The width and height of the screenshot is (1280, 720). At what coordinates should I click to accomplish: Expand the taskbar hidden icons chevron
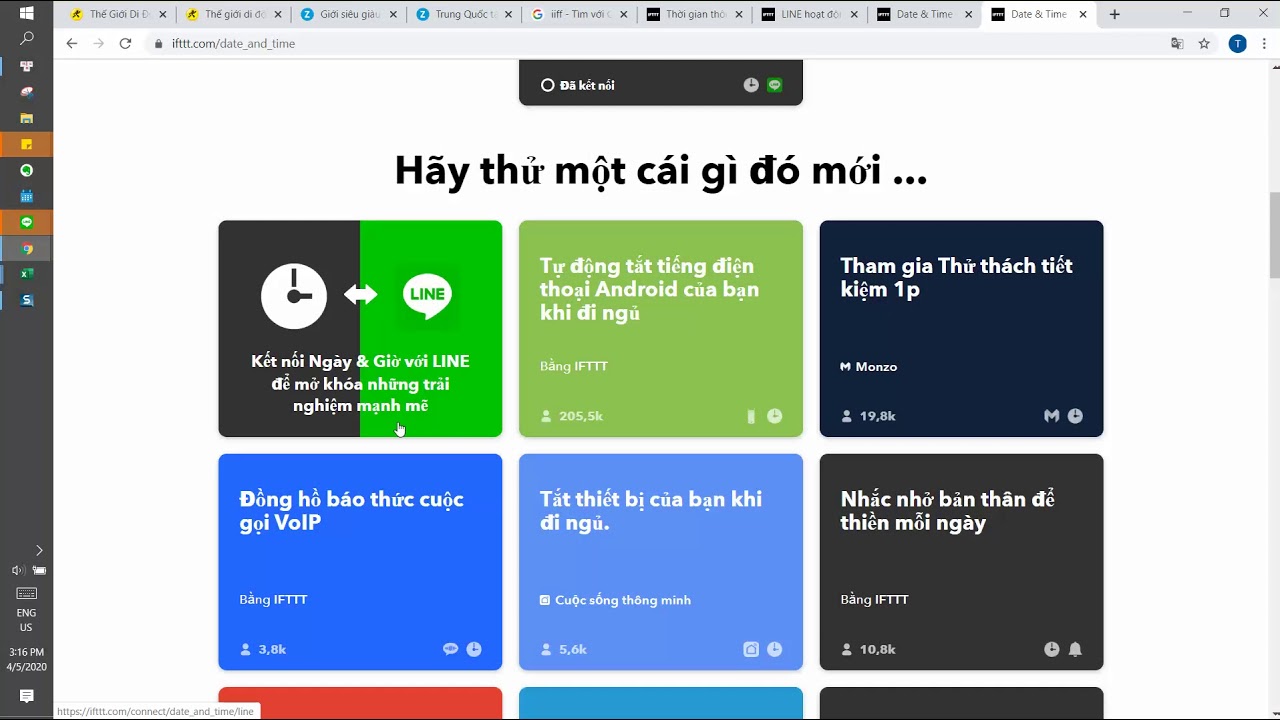[x=39, y=550]
